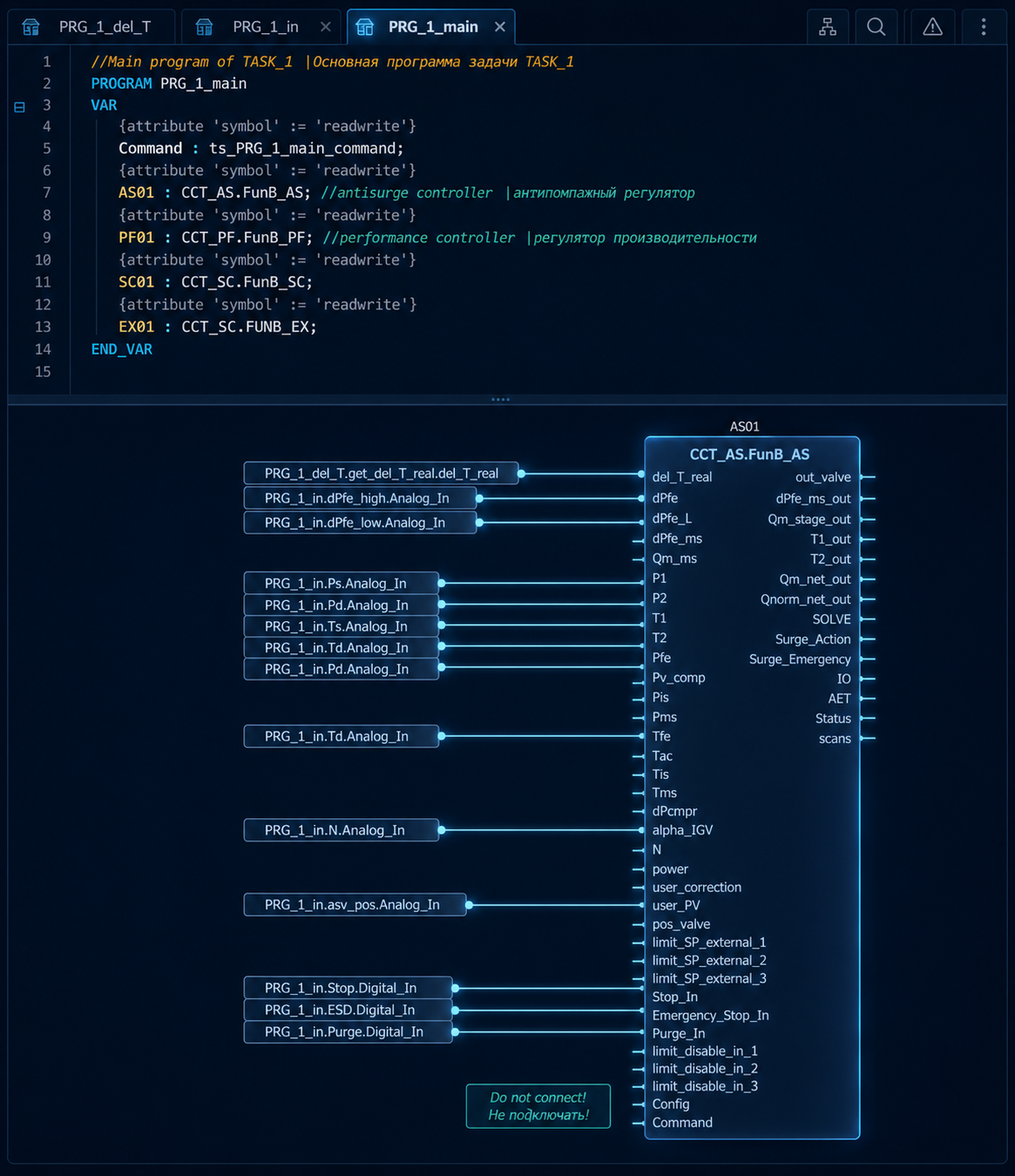1015x1176 pixels.
Task: Click the out_valve output pin
Action: (x=869, y=477)
